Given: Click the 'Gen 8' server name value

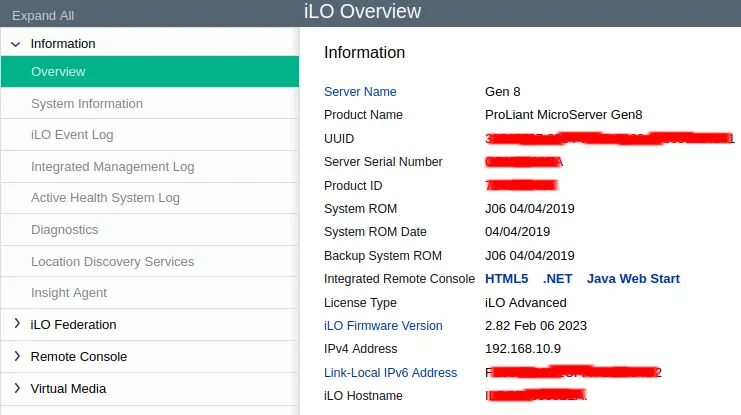Looking at the screenshot, I should (x=503, y=92).
